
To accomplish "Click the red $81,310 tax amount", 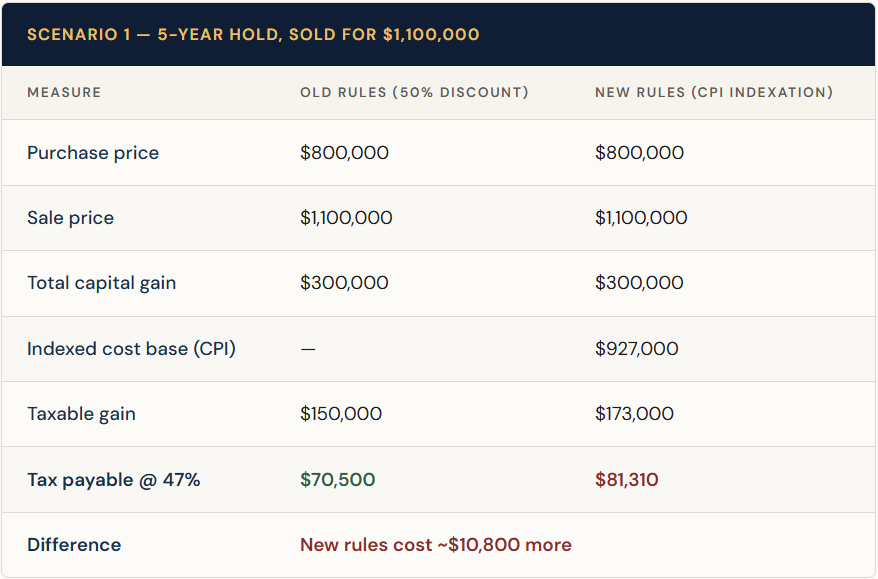I will (x=627, y=479).
